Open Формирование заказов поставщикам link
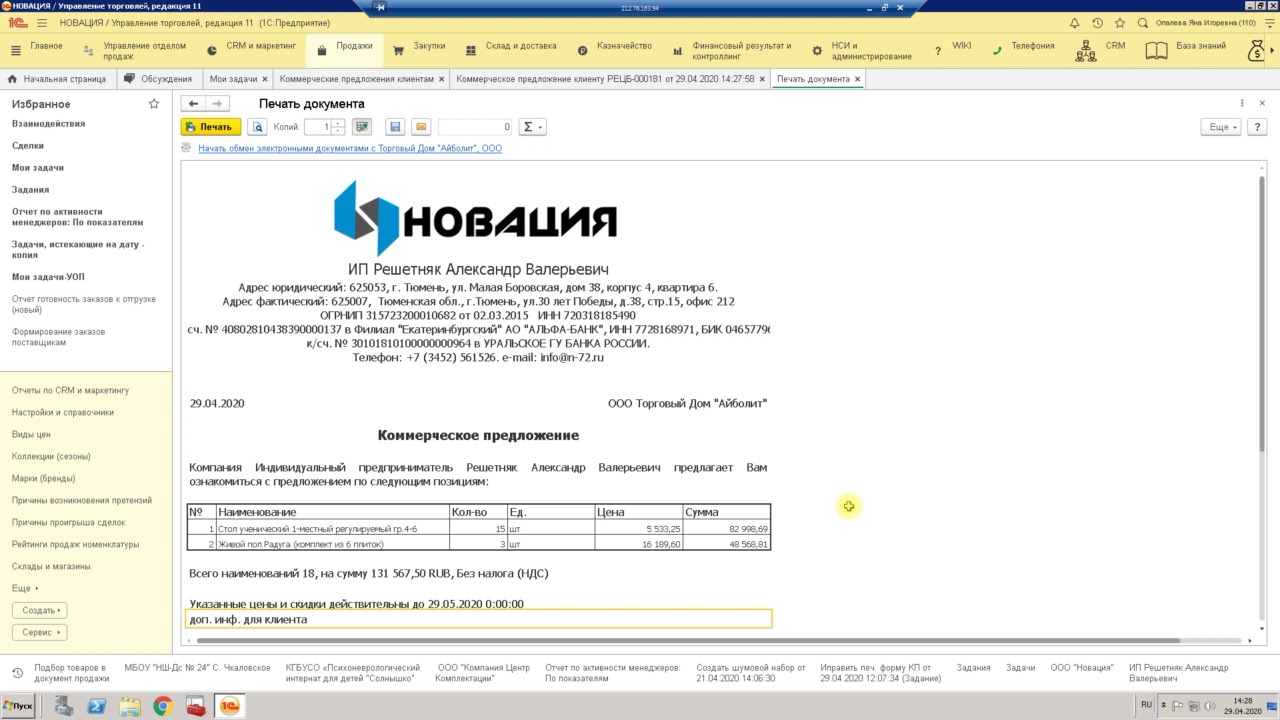The image size is (1280, 720). pyautogui.click(x=58, y=337)
